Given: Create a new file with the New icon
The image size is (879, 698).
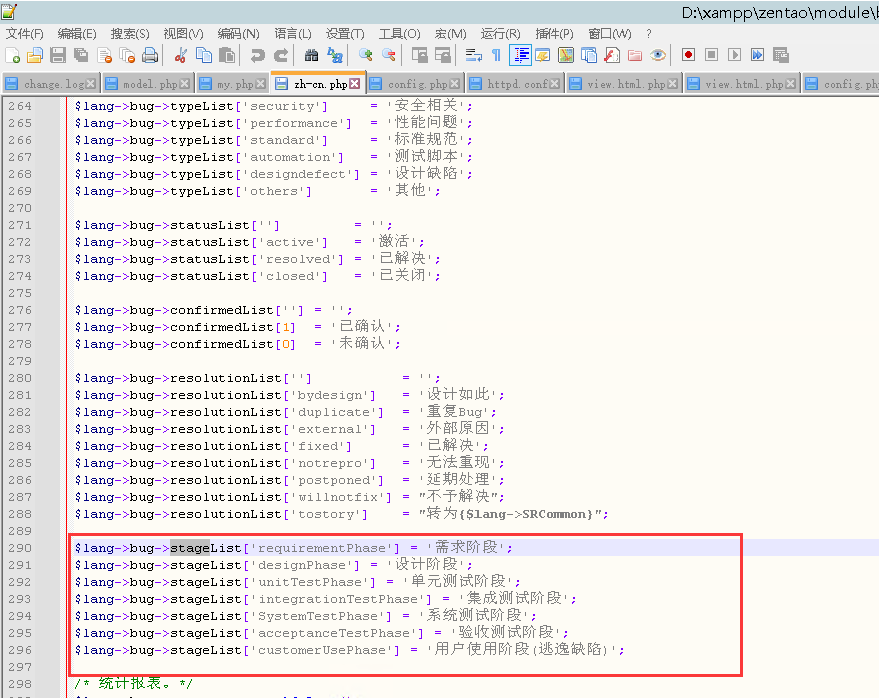Looking at the screenshot, I should pos(13,55).
